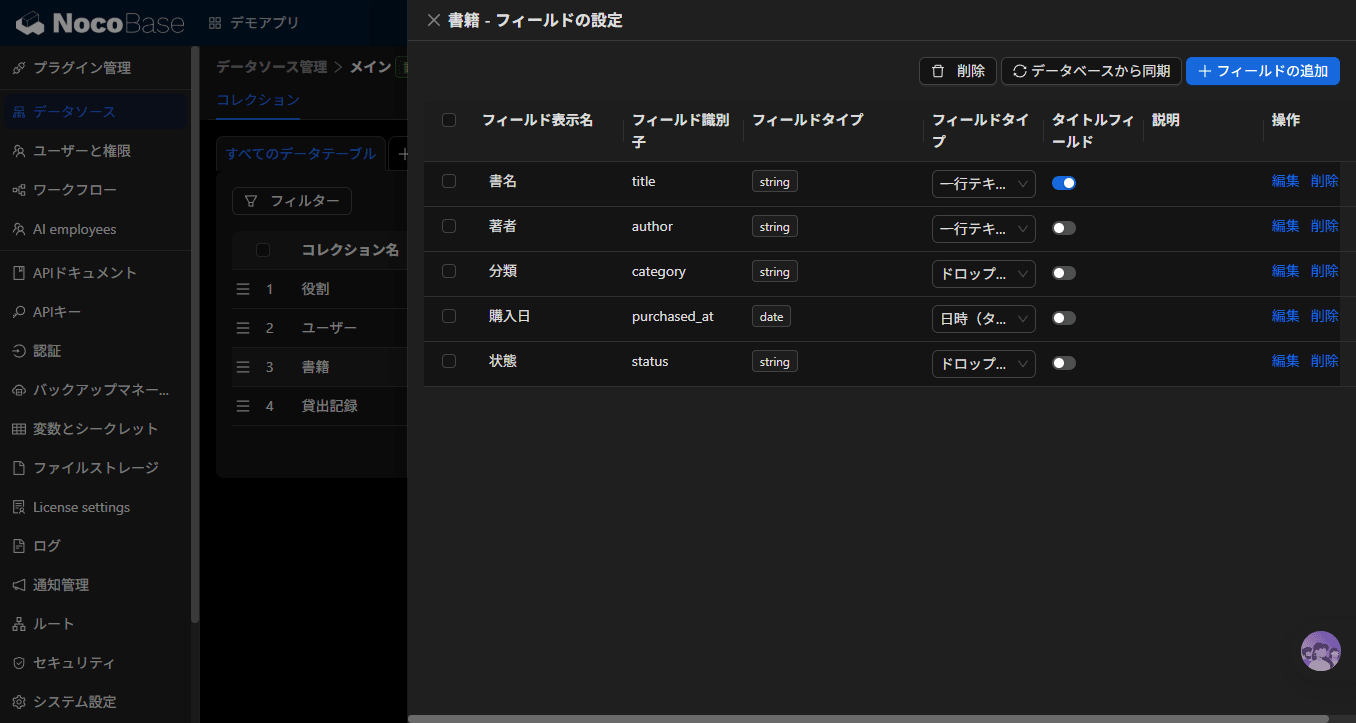Open field type dropdown for 書名

click(984, 184)
